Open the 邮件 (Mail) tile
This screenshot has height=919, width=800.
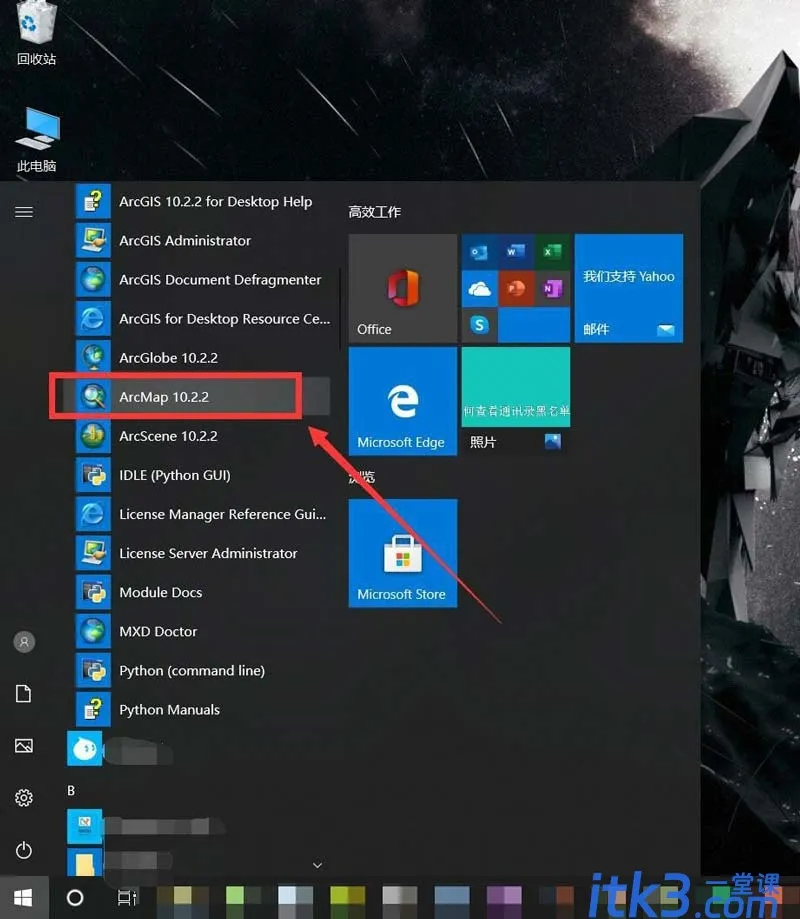pos(629,288)
